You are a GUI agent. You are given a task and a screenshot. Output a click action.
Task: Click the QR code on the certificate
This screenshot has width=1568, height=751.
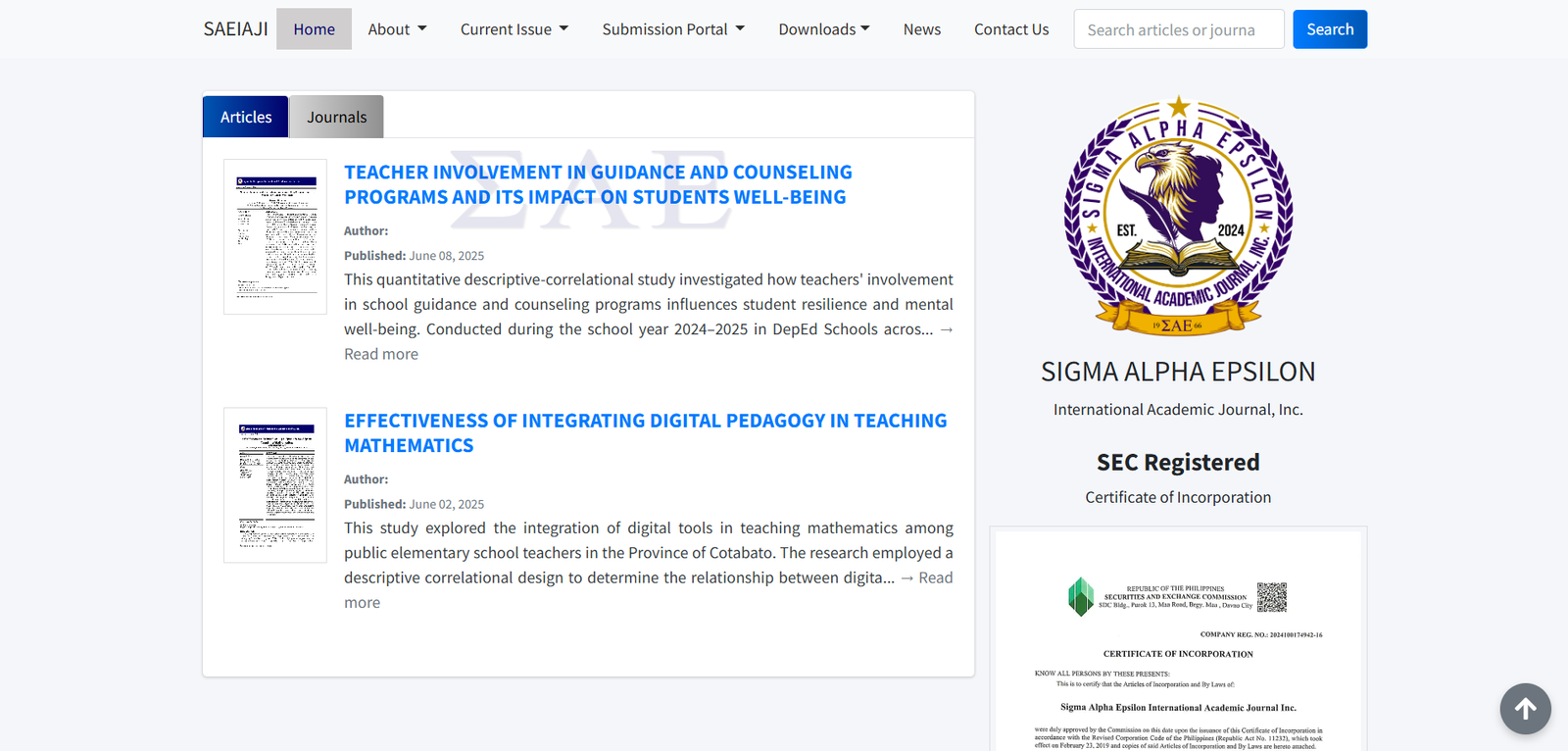click(x=1271, y=597)
